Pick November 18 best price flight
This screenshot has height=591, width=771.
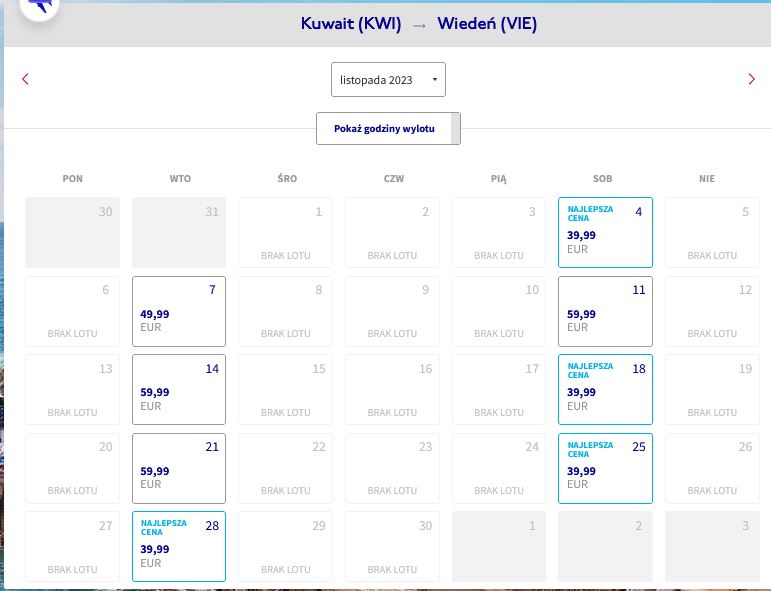pos(605,389)
